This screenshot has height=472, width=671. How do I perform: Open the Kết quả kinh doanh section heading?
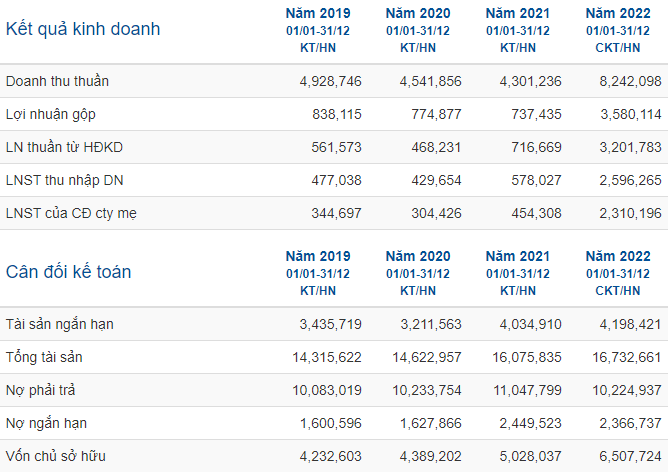click(x=83, y=29)
